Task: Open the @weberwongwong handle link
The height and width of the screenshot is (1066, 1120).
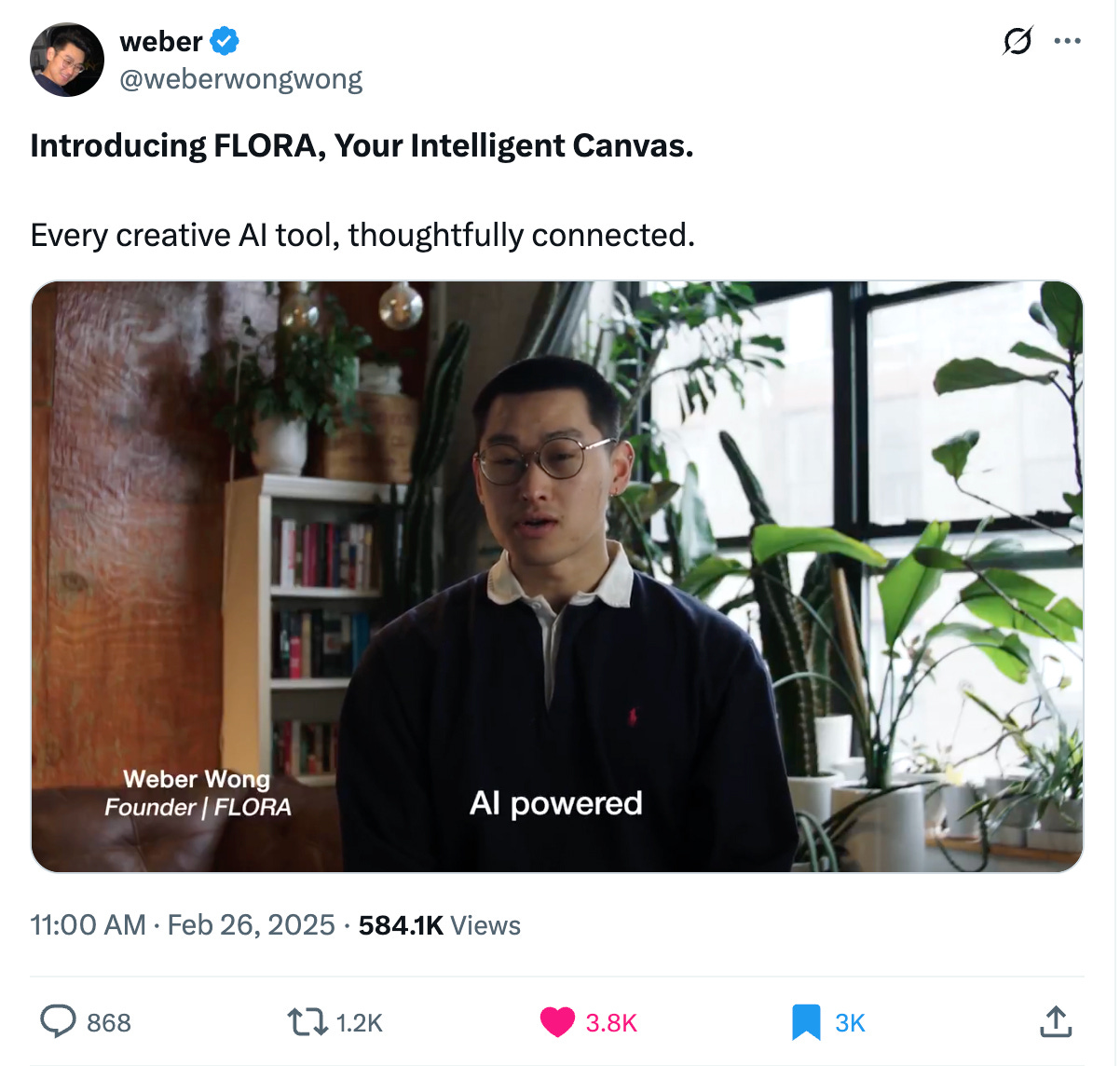Action: (x=241, y=79)
